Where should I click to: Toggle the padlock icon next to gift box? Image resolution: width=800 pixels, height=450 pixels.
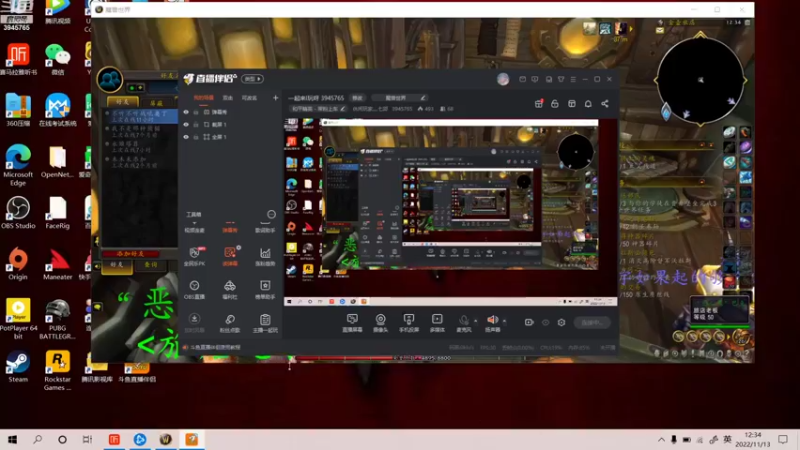pos(555,104)
